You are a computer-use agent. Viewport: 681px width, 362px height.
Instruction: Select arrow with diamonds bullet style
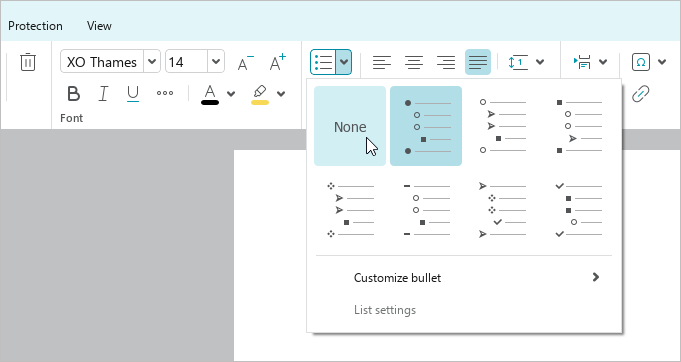point(502,210)
